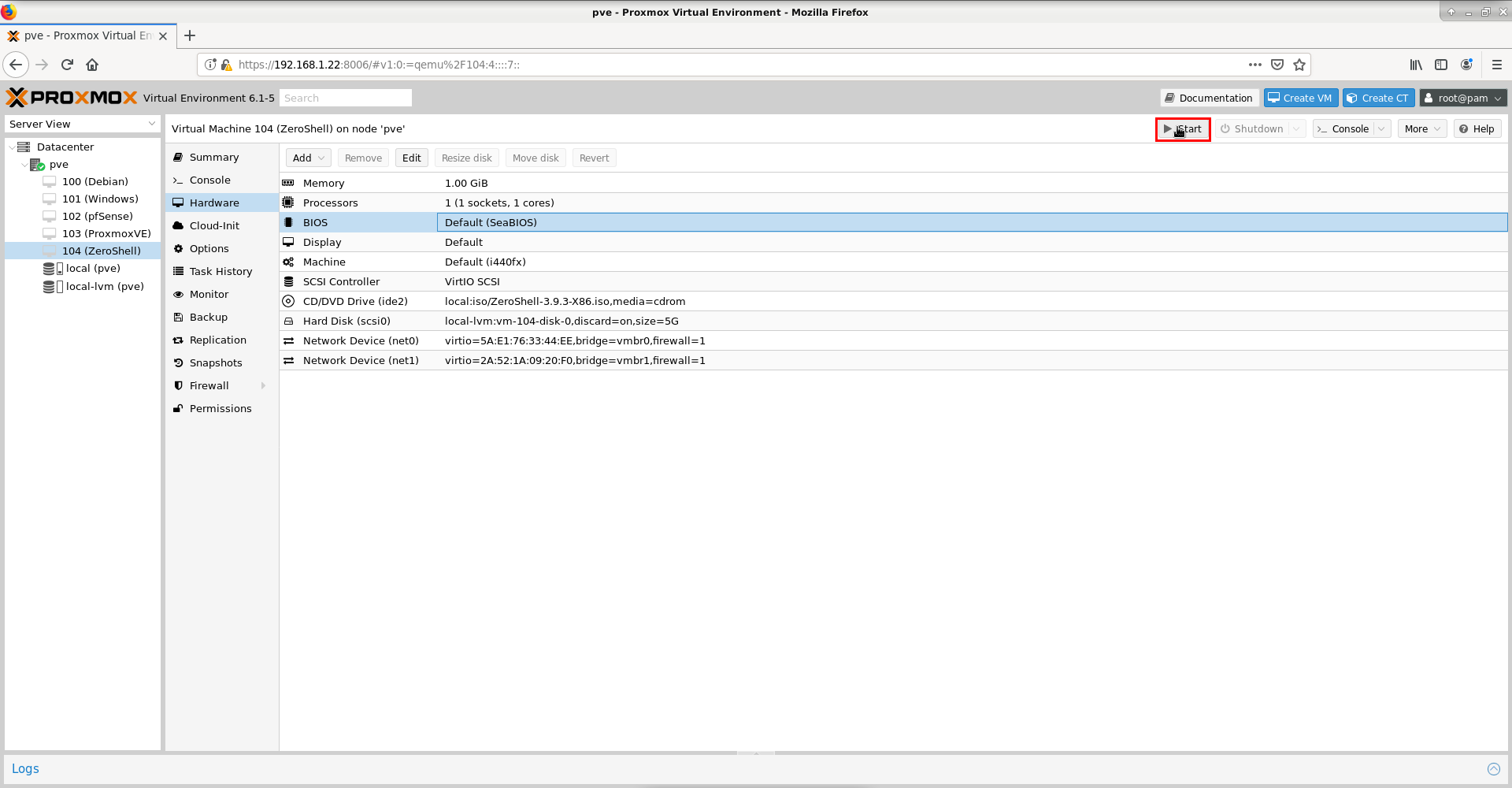Image resolution: width=1512 pixels, height=788 pixels.
Task: Open the Firefox library icon
Action: pyautogui.click(x=1416, y=65)
